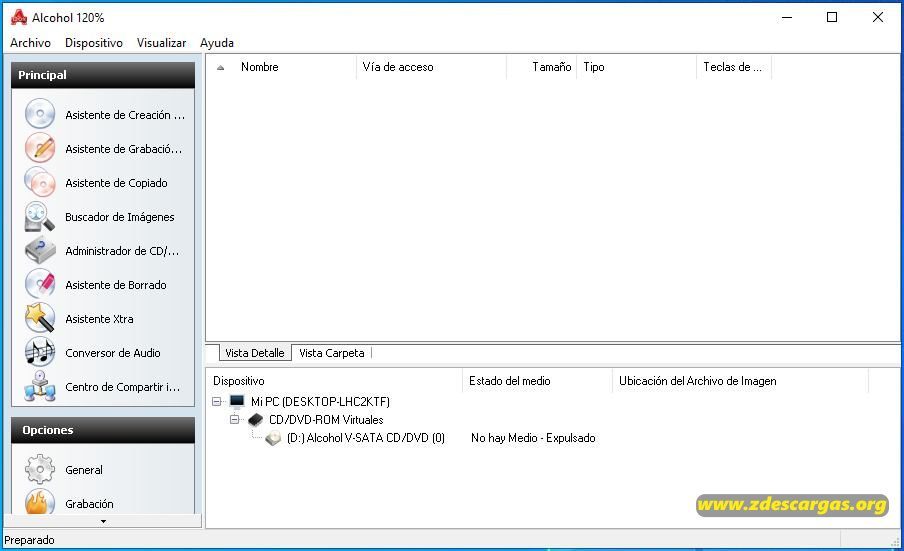Toggle sort arrow beside Nombre column
The image size is (904, 551).
point(220,67)
